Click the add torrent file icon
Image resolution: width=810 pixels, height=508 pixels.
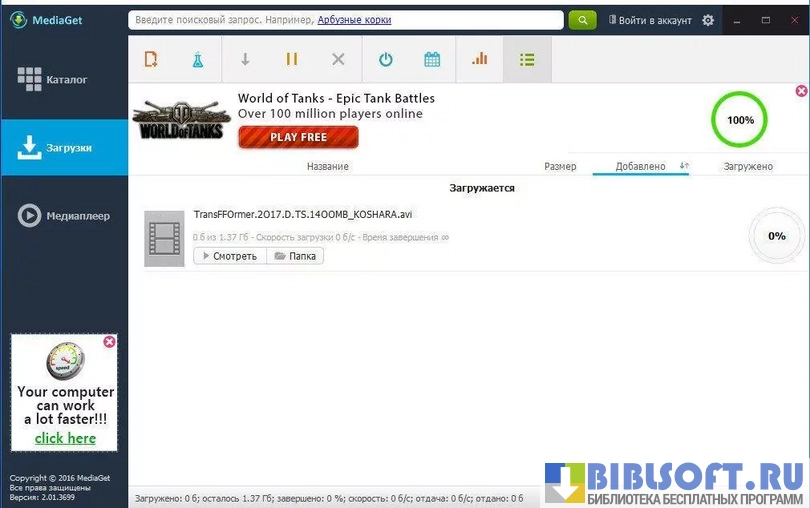[151, 60]
